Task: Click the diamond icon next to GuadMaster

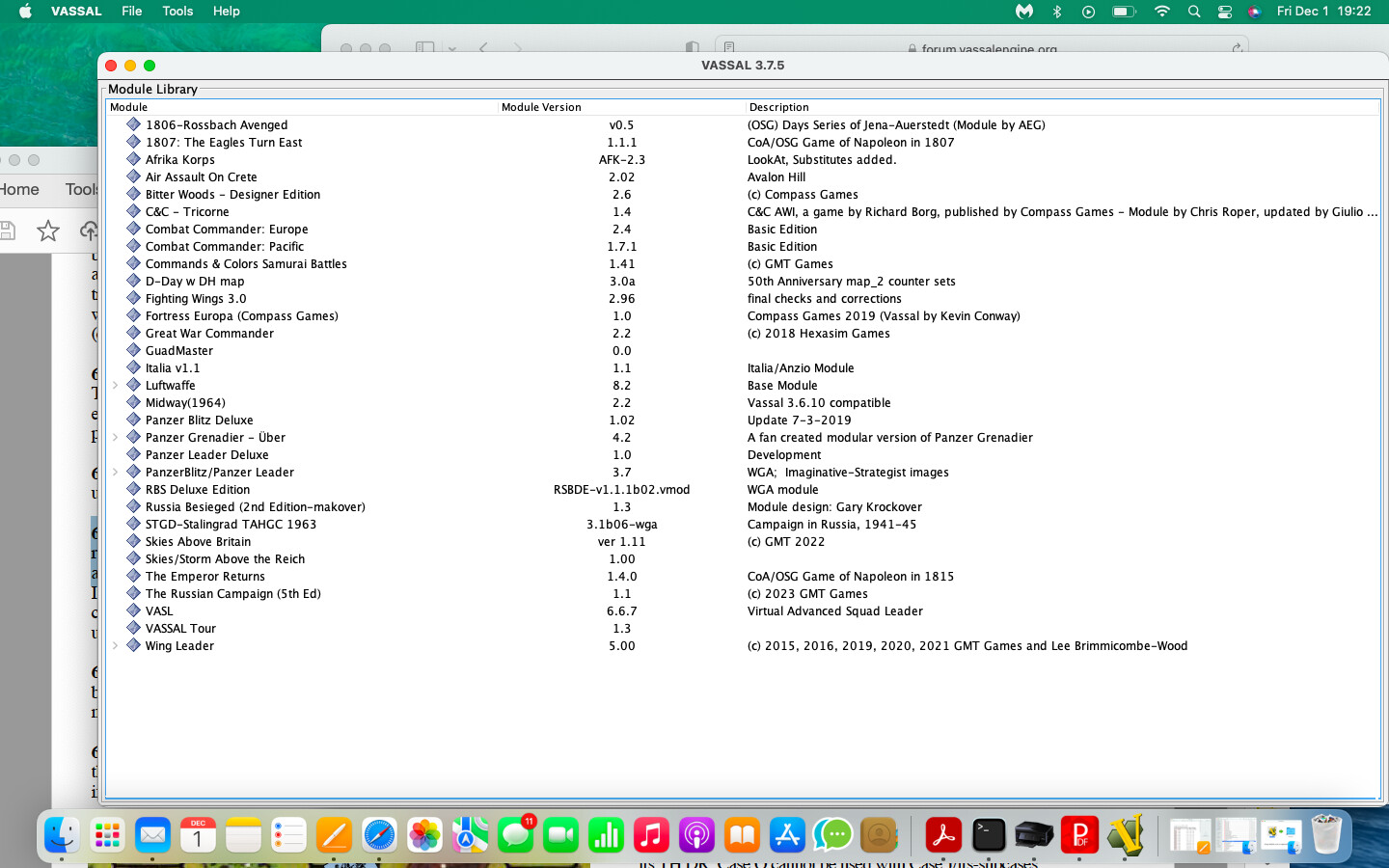Action: coord(134,350)
